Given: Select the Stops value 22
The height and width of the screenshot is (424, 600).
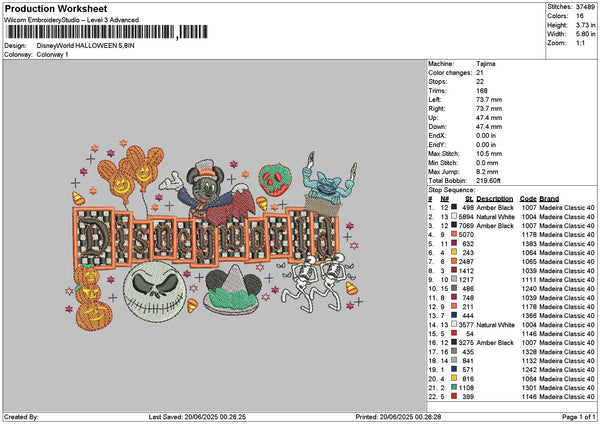Looking at the screenshot, I should point(480,82).
